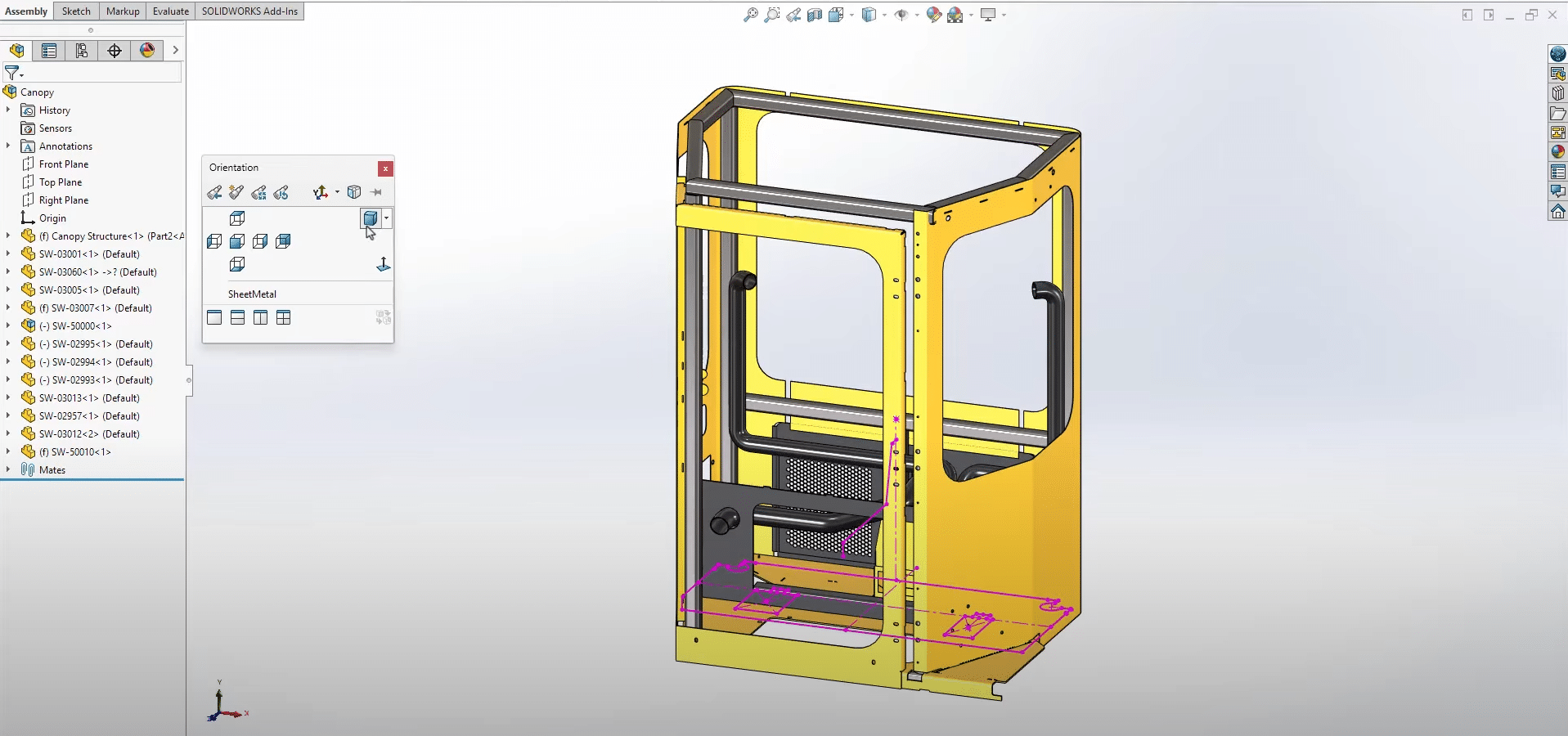Viewport: 1568px width, 736px height.
Task: Open the View Selector cube icon
Action: click(x=354, y=192)
